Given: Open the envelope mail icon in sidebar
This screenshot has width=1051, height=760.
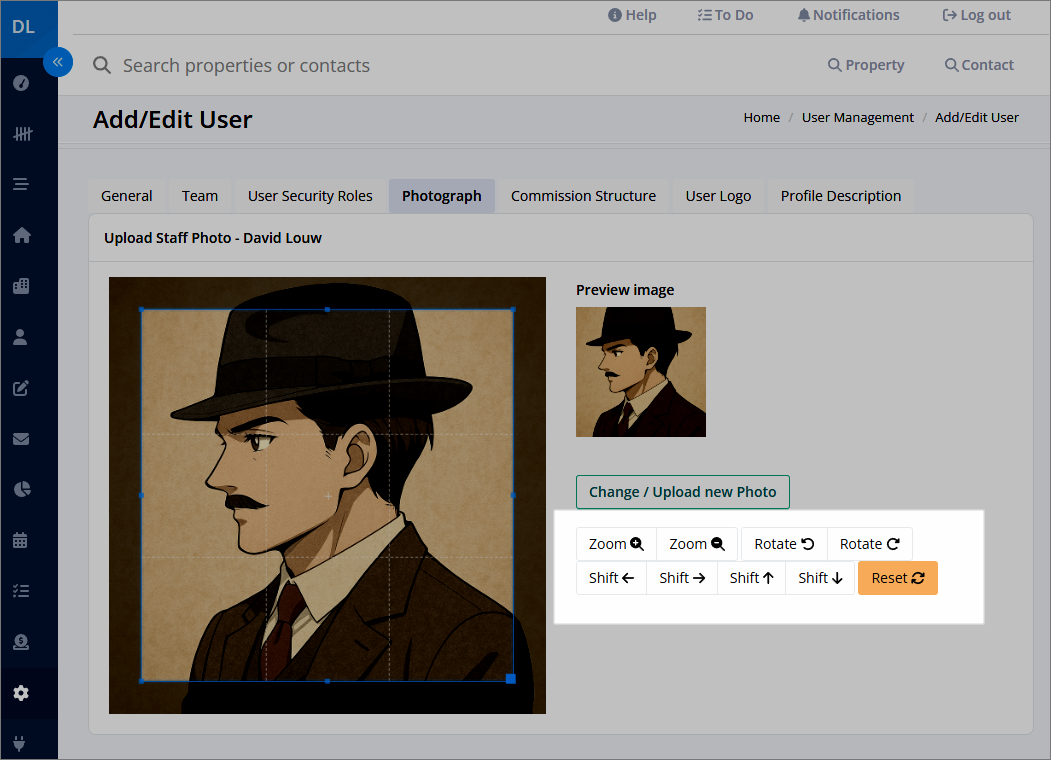Looking at the screenshot, I should tap(21, 439).
